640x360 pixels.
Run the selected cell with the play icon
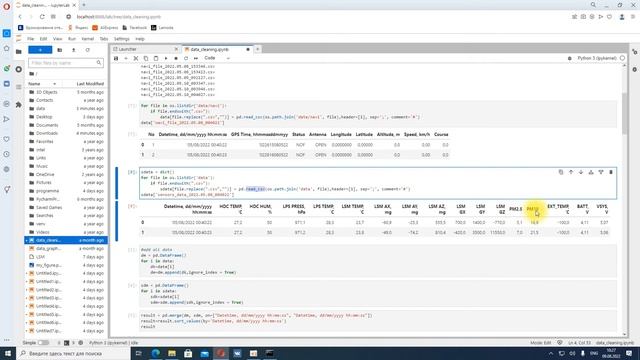(x=166, y=58)
